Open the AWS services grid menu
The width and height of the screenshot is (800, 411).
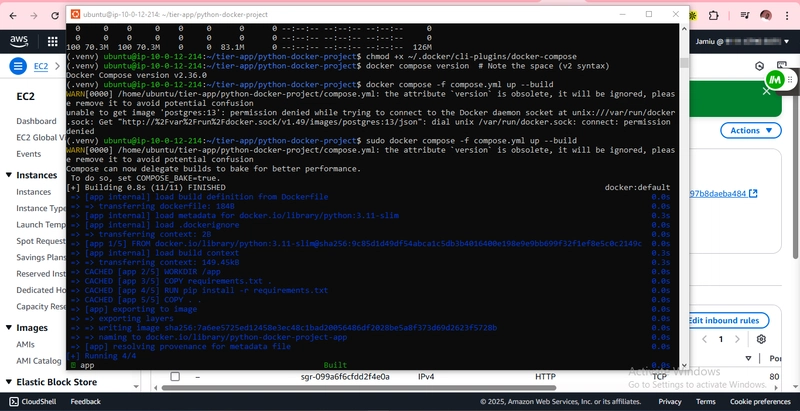[x=53, y=41]
